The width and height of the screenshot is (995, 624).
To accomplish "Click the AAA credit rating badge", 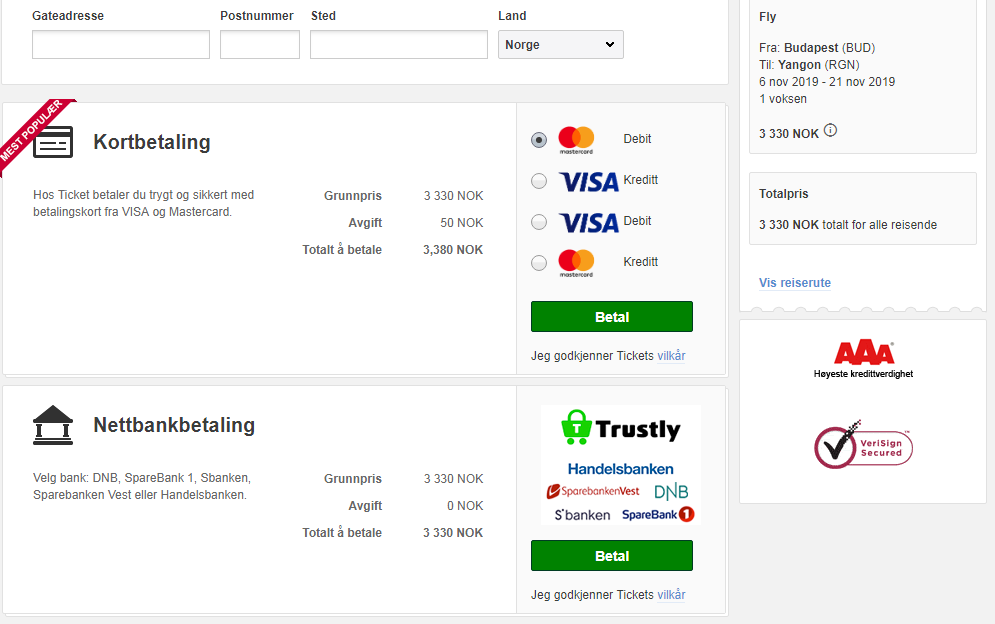I will pos(863,359).
